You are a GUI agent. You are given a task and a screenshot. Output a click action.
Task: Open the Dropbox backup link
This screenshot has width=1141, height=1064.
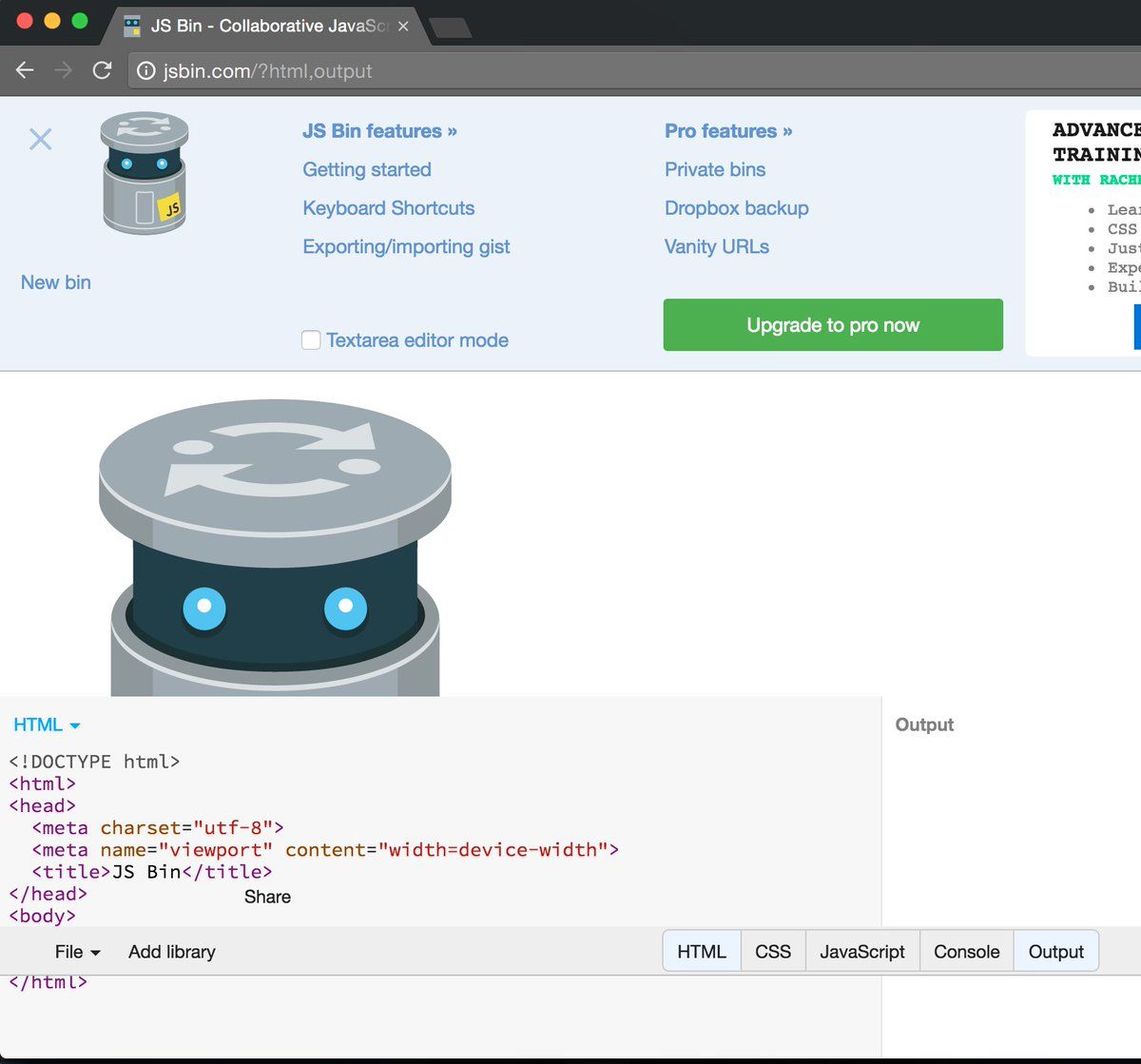(737, 208)
